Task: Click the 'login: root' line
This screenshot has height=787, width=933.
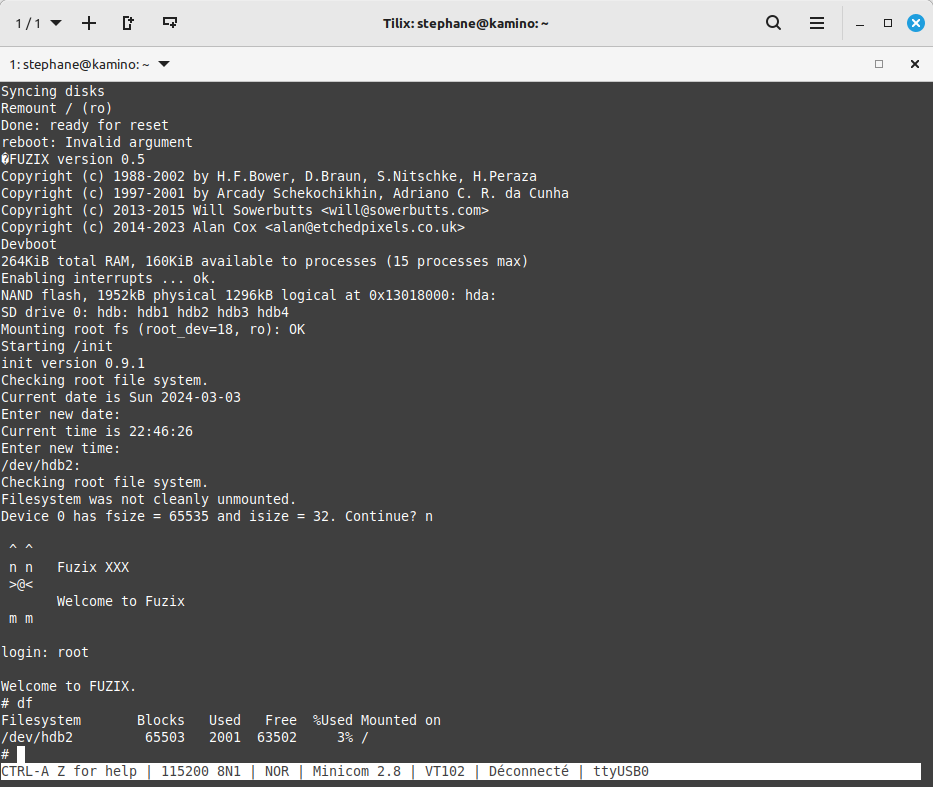Action: point(45,653)
